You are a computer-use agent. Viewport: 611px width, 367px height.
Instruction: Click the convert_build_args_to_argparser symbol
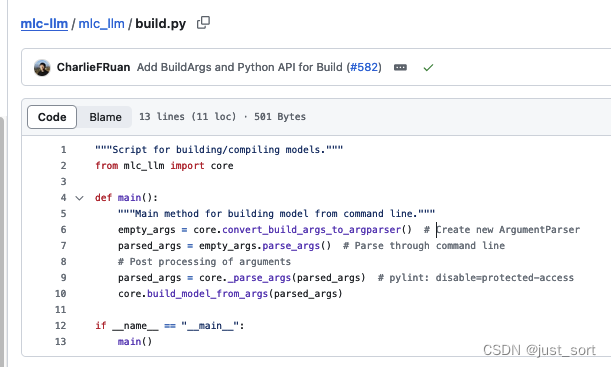click(311, 230)
